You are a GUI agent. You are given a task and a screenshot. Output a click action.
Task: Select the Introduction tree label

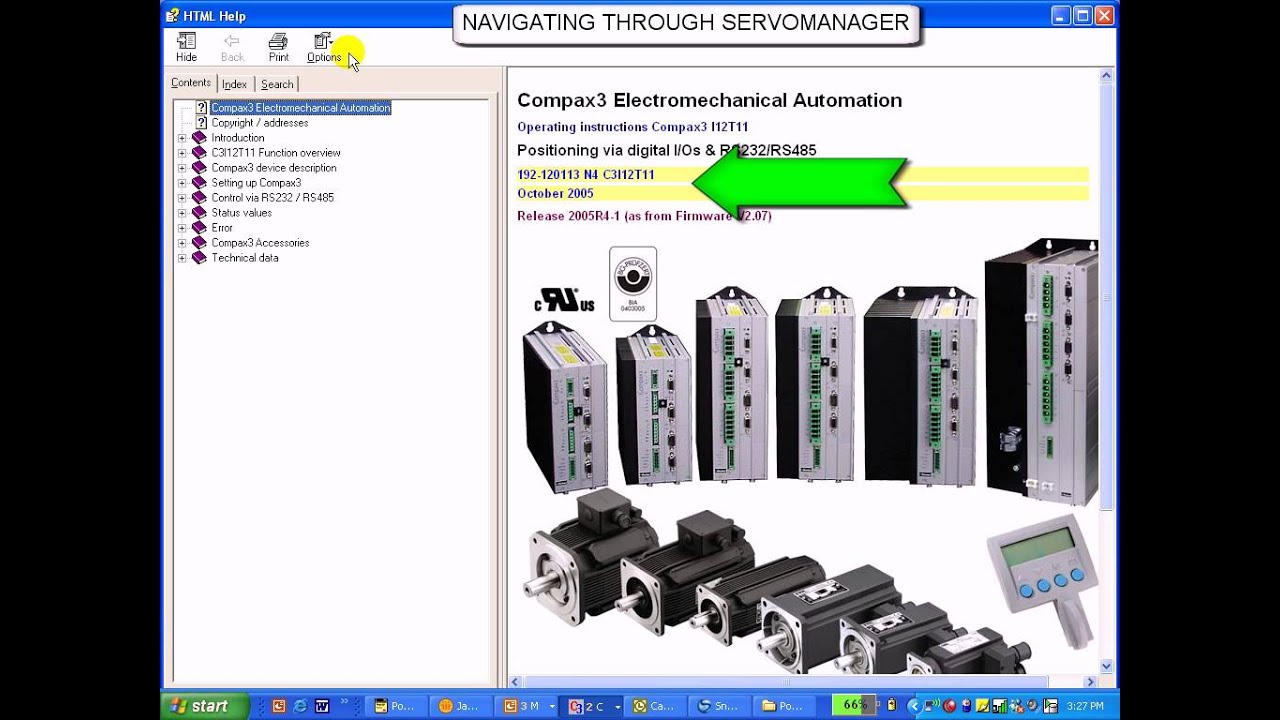pos(238,138)
